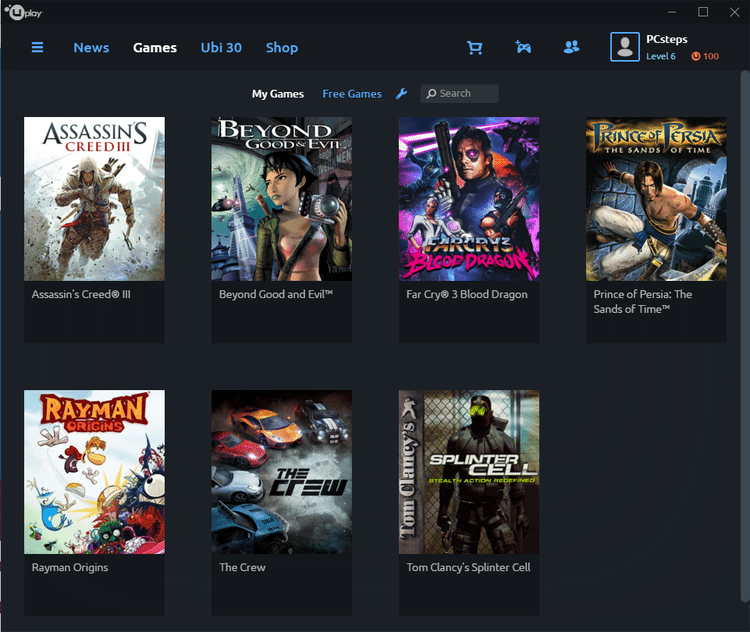
Task: Switch to the Shop tab
Action: click(282, 47)
